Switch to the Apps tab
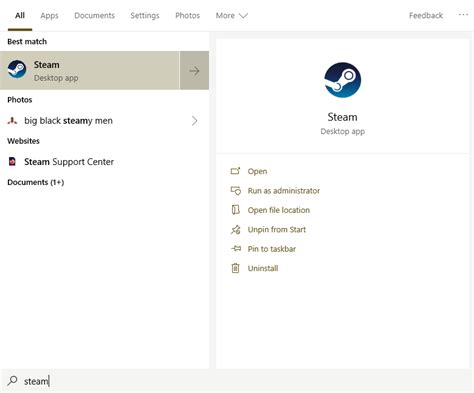This screenshot has width=474, height=393. coord(49,15)
